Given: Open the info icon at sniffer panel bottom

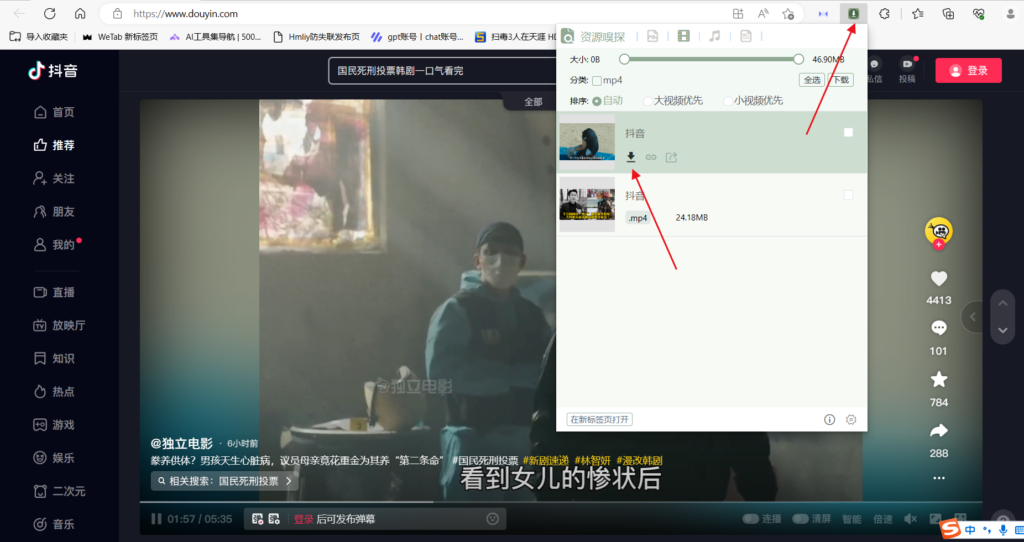Looking at the screenshot, I should tap(829, 419).
